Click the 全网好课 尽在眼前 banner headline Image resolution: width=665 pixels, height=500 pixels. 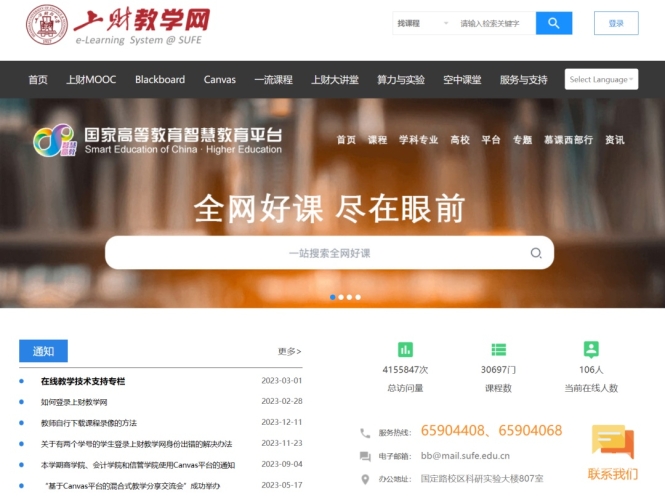coord(329,208)
